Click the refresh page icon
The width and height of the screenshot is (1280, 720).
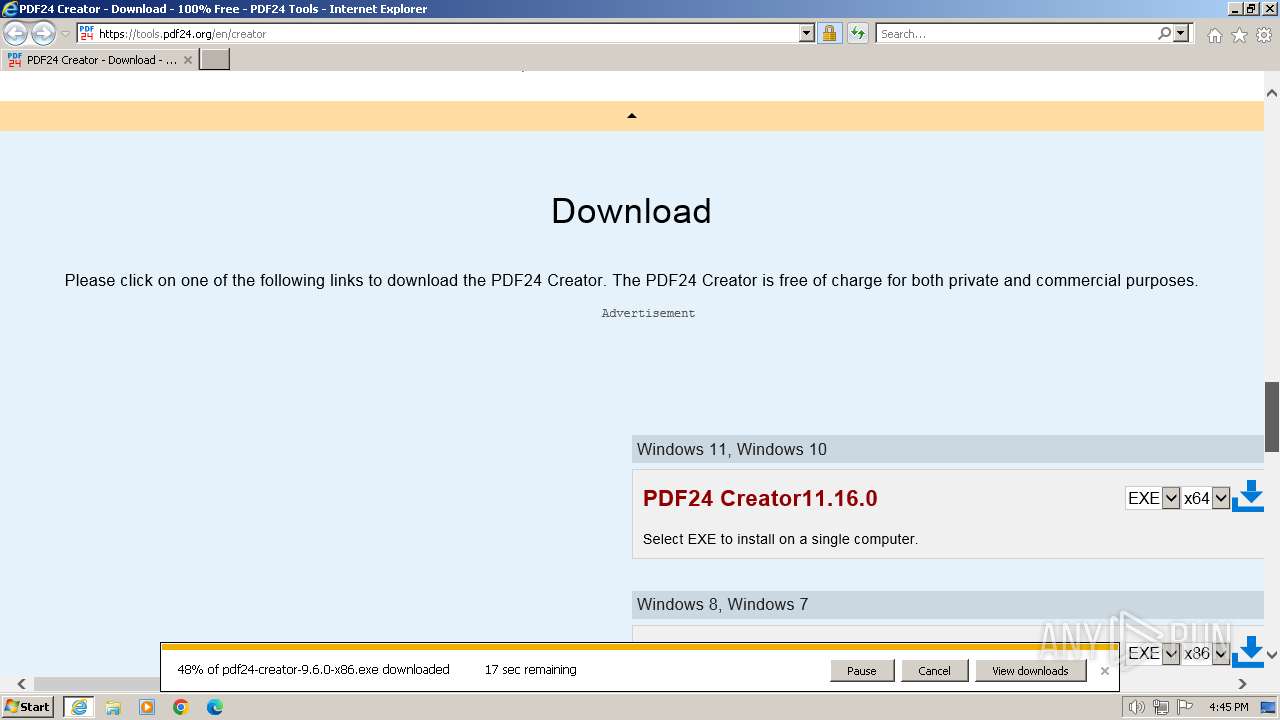point(857,33)
